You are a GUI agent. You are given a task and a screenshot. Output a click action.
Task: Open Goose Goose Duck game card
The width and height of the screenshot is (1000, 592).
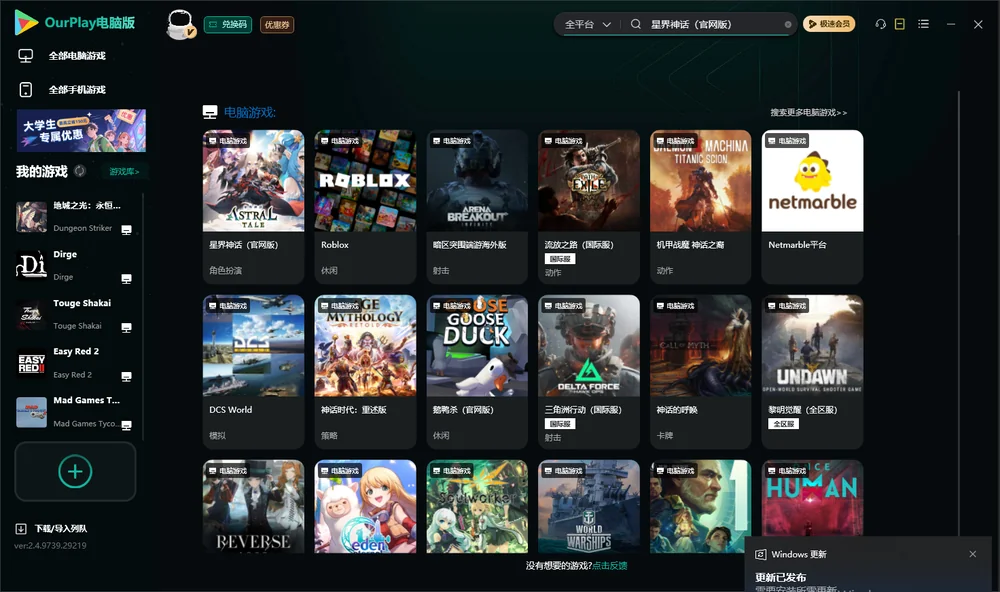tap(477, 372)
